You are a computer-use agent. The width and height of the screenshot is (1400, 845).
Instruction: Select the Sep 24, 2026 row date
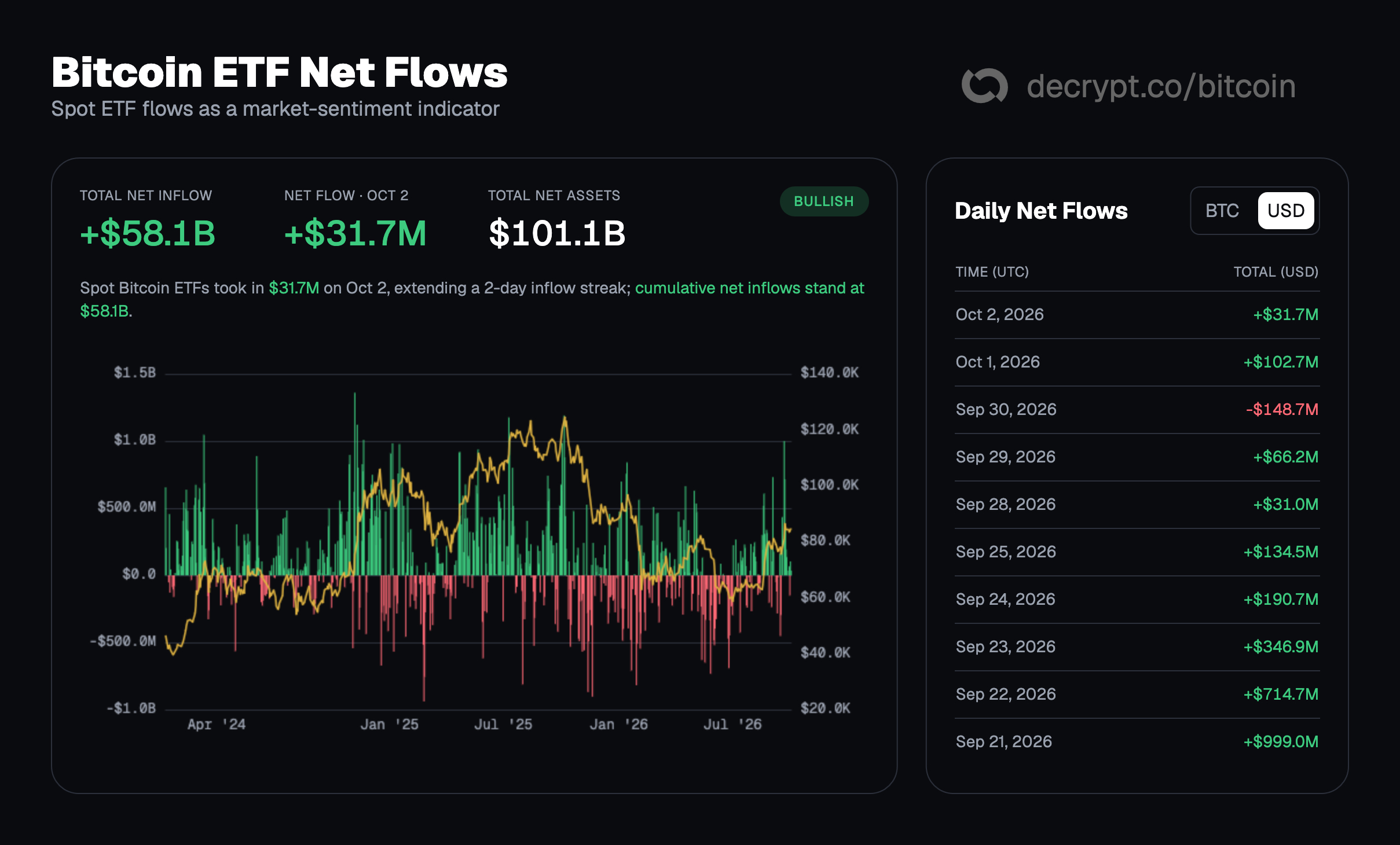point(1006,599)
